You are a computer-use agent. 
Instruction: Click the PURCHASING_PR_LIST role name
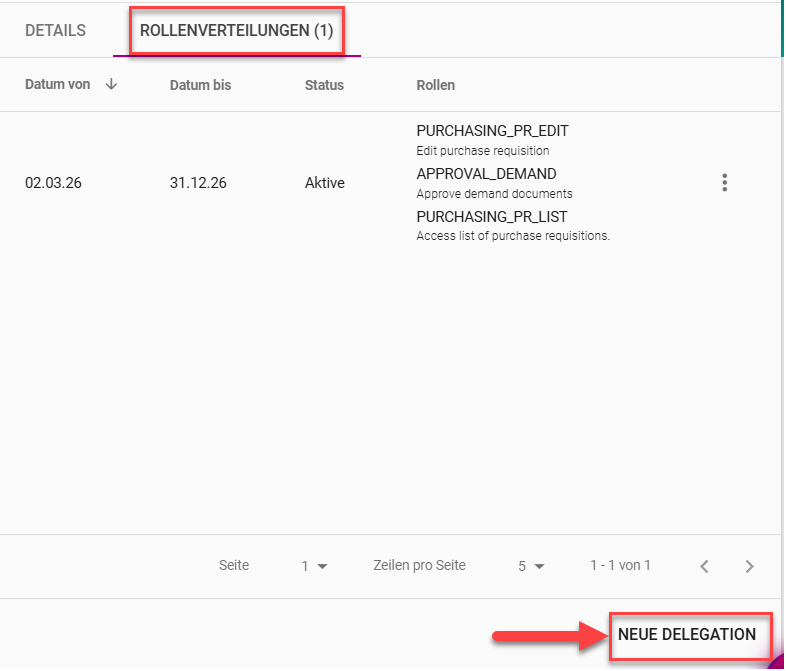[492, 217]
